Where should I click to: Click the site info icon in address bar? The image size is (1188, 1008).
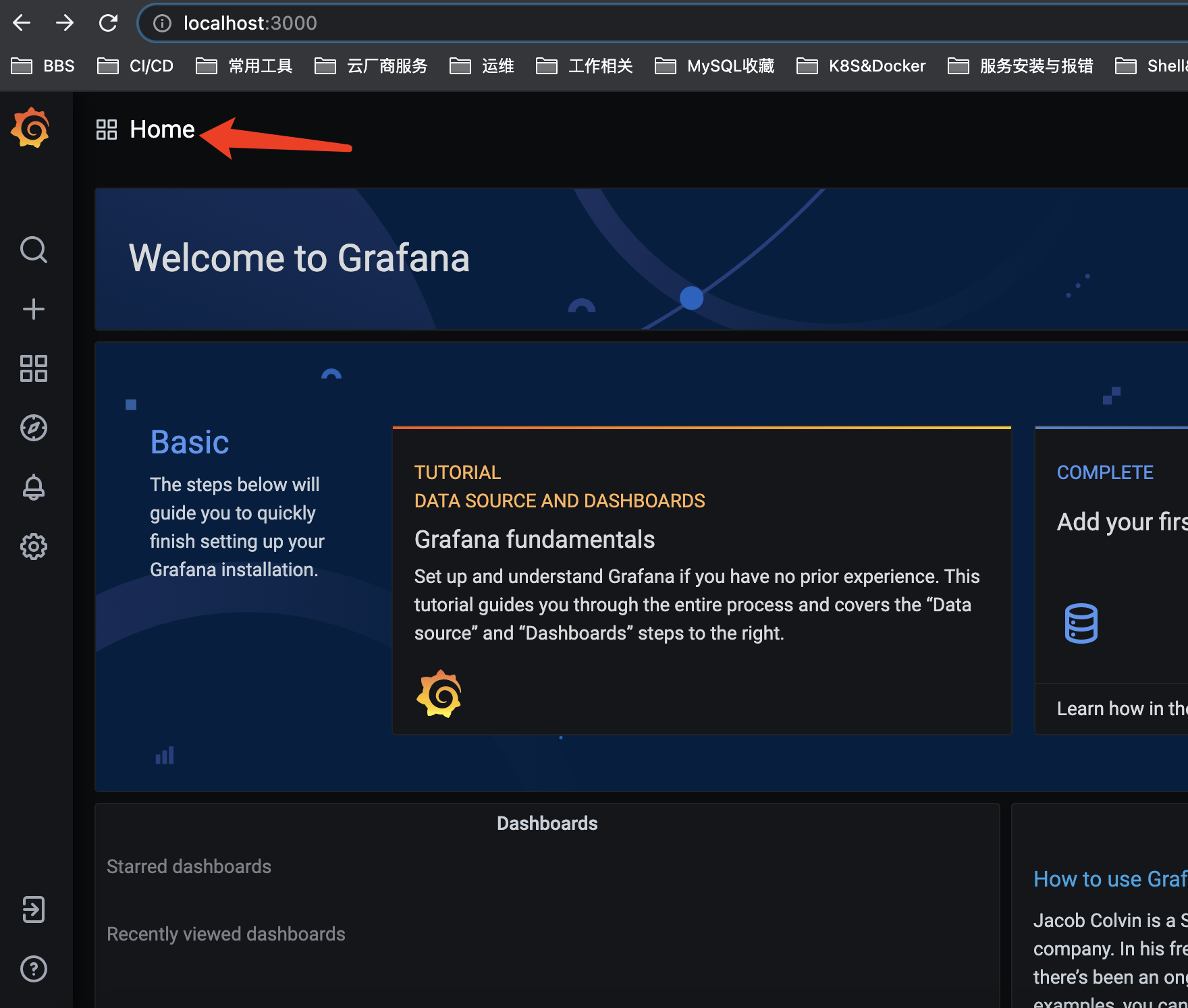[x=162, y=24]
